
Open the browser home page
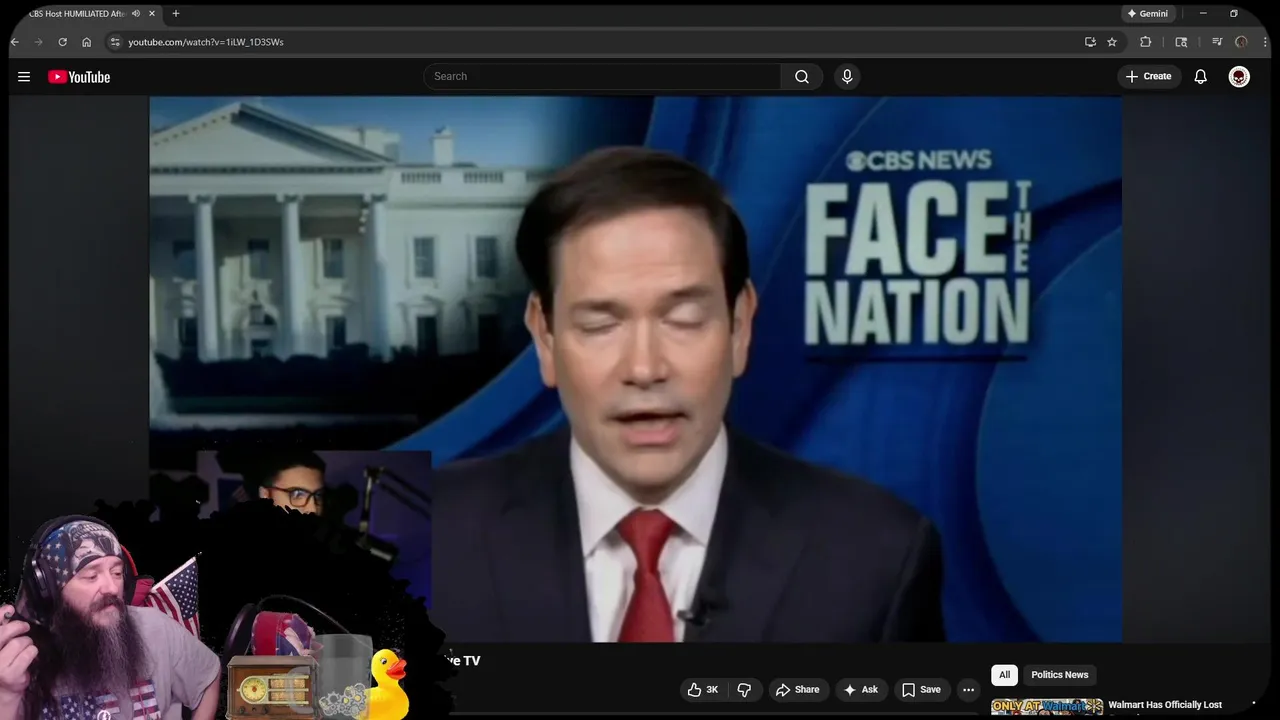click(x=87, y=42)
